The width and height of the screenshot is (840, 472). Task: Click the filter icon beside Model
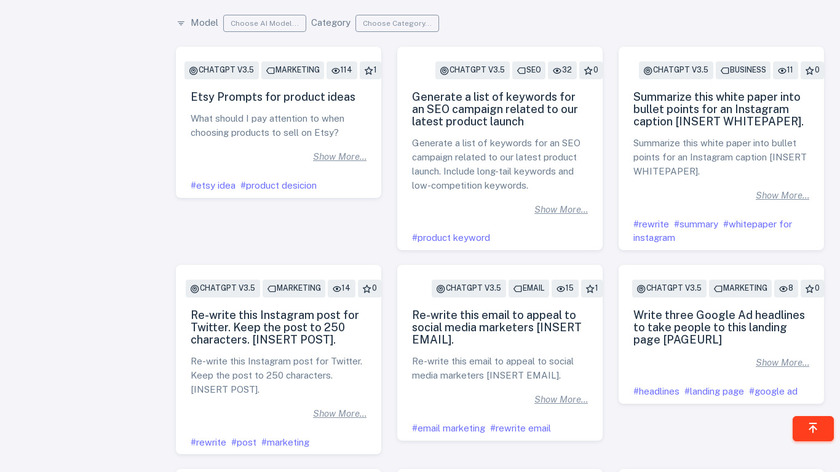click(x=181, y=23)
